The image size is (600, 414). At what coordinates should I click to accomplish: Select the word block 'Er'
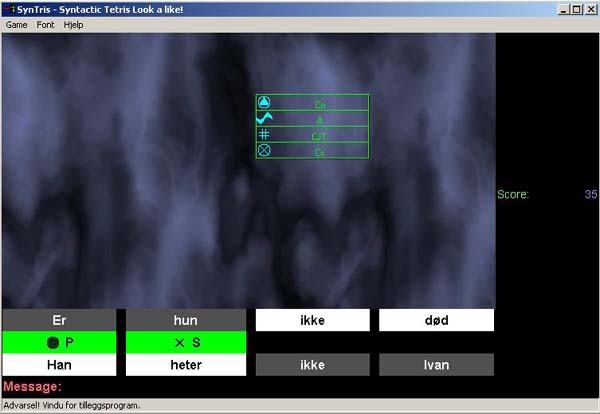coord(59,320)
